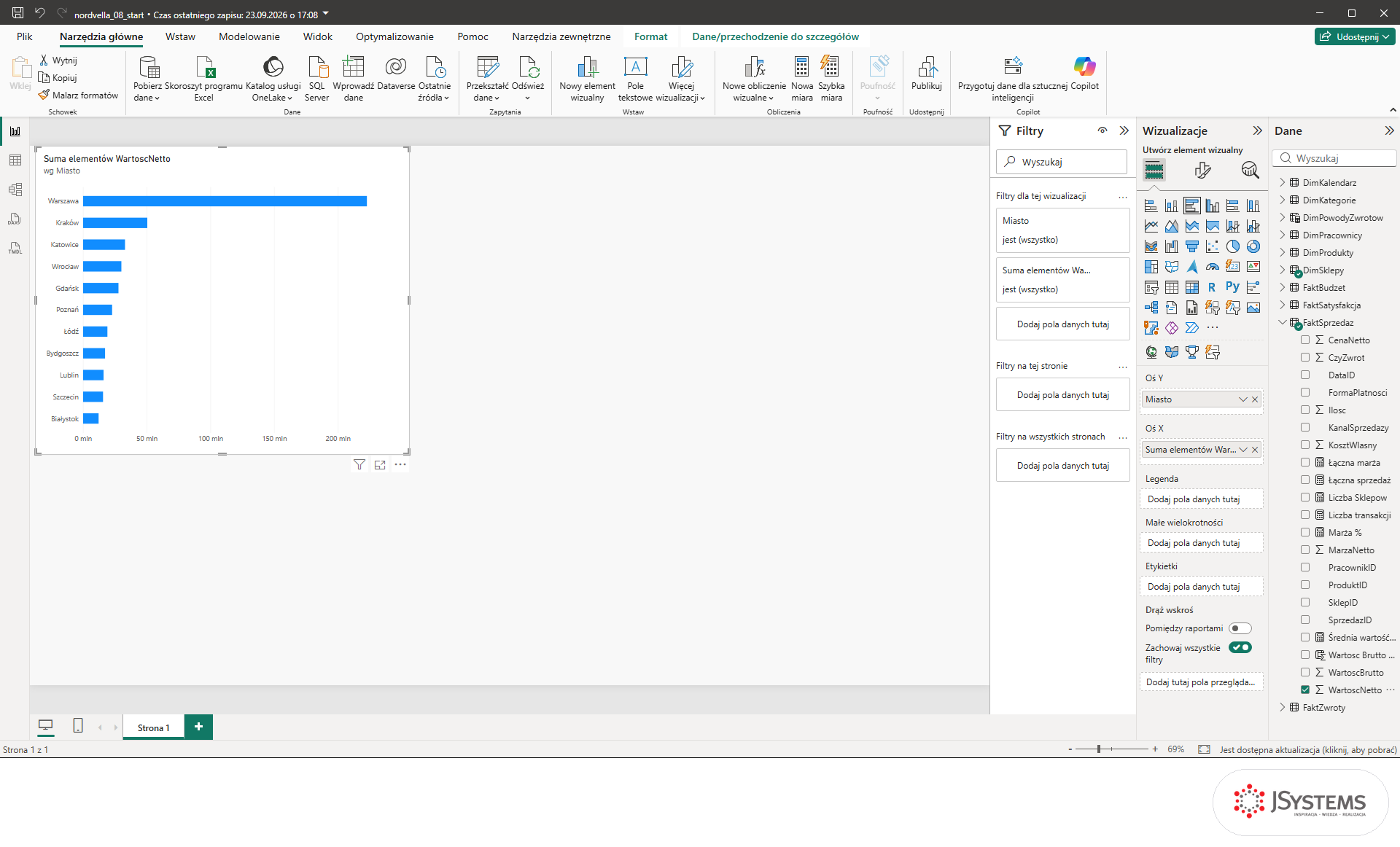Open the Report view in left sidebar
Viewport: 1400px width, 847px height.
click(15, 131)
